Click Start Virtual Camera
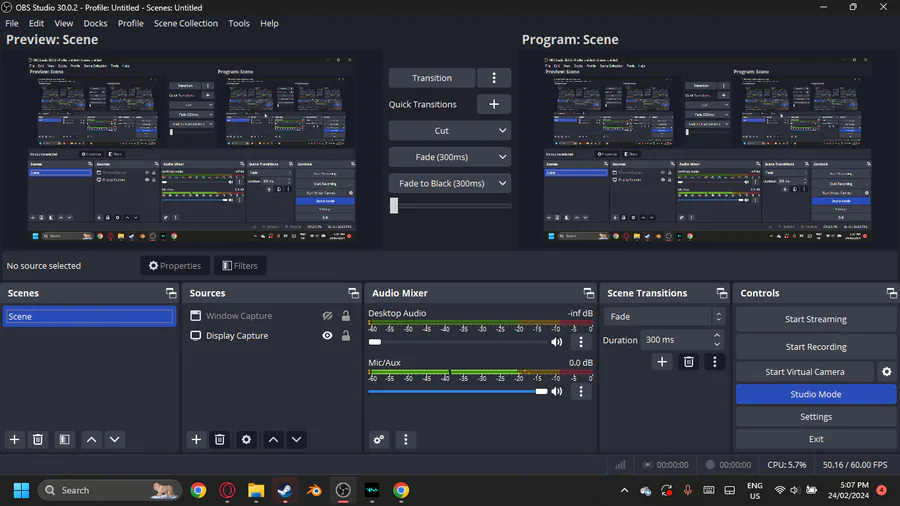The width and height of the screenshot is (900, 506). tap(805, 372)
